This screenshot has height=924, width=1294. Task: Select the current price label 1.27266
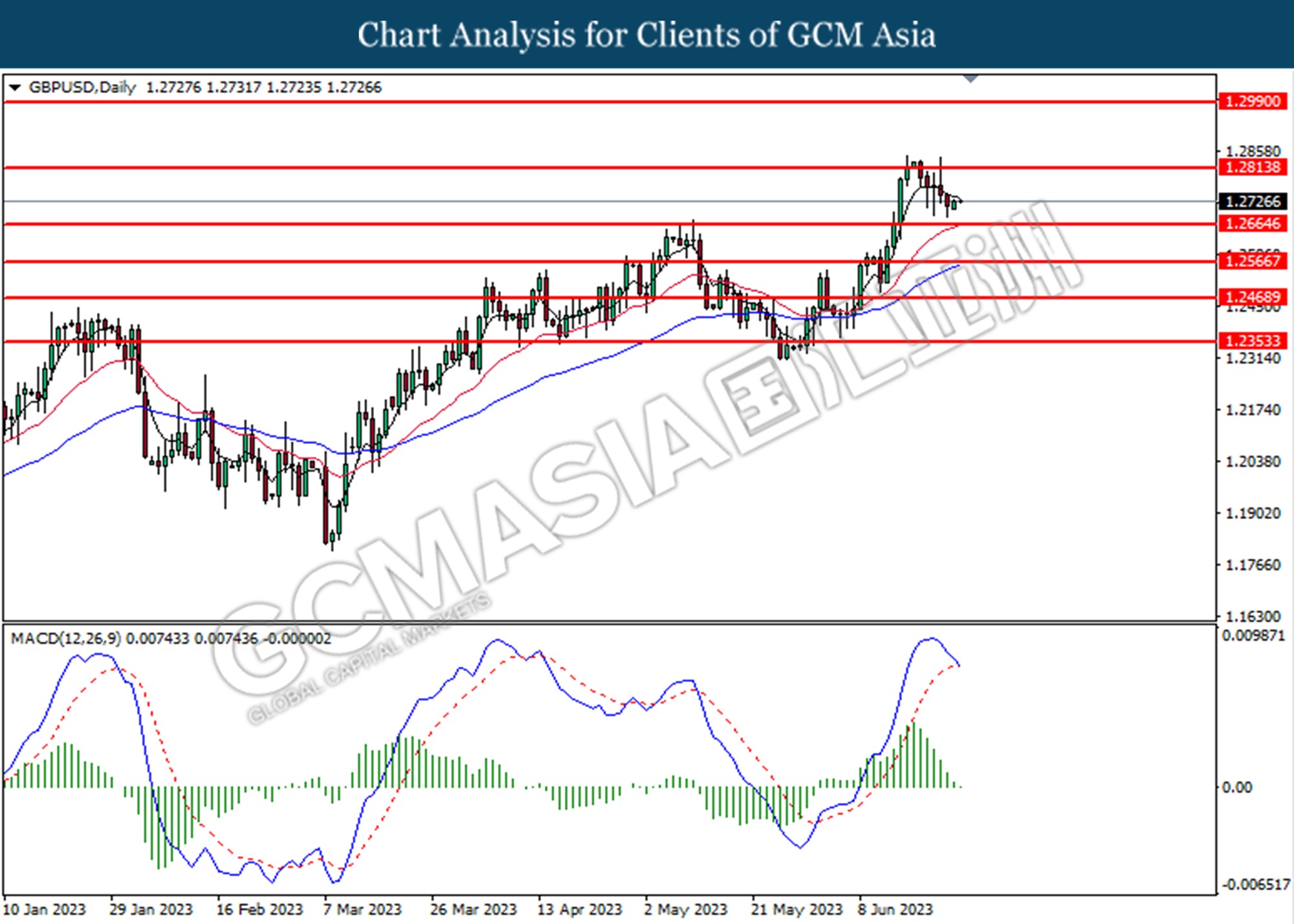[1253, 202]
